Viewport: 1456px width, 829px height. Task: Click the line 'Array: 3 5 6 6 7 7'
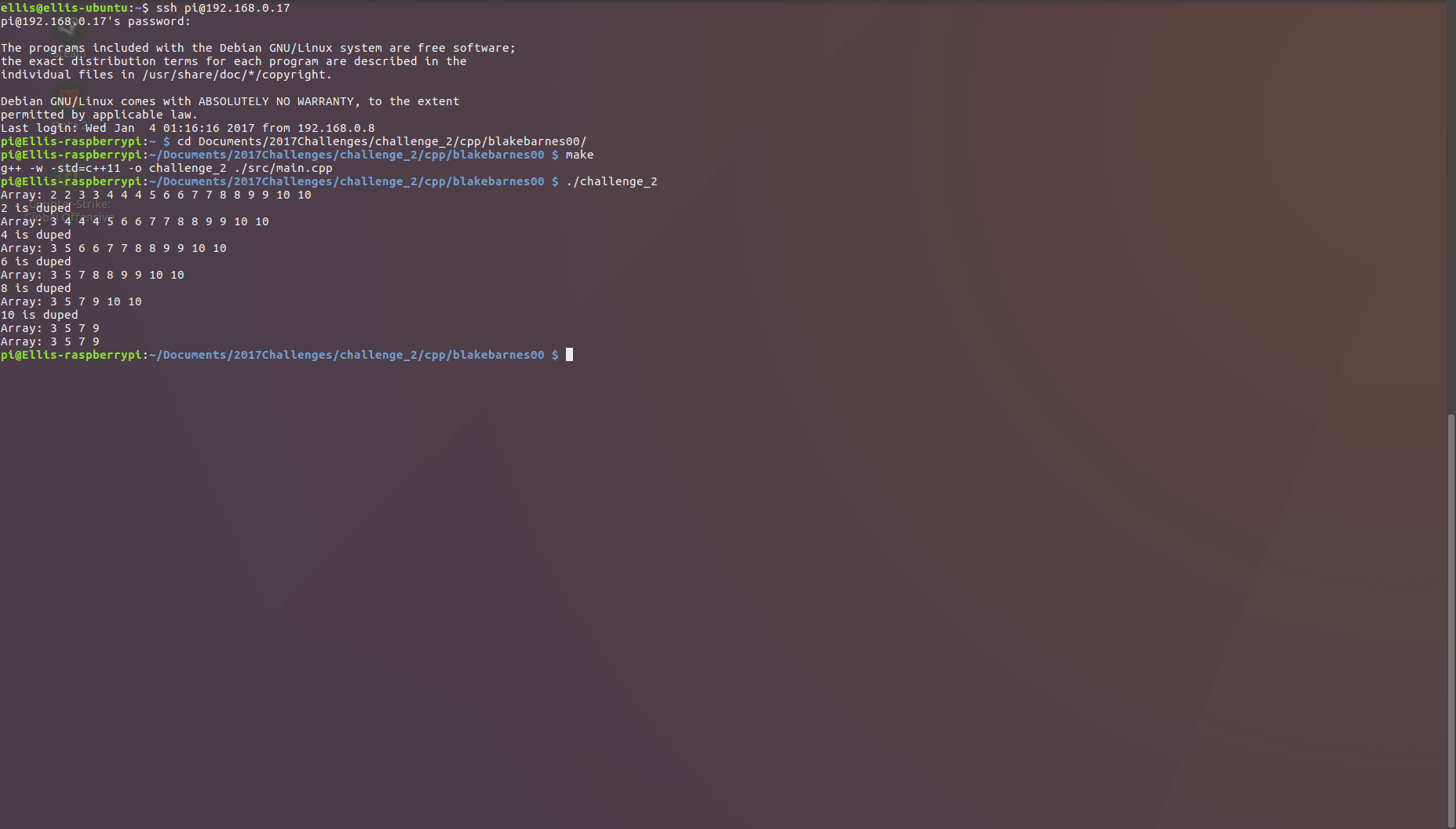click(114, 248)
